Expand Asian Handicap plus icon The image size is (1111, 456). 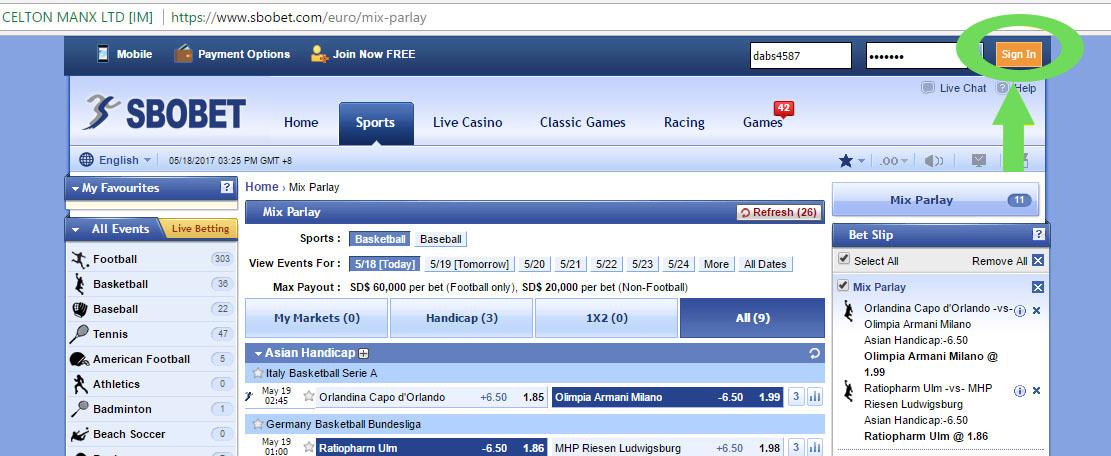[363, 353]
